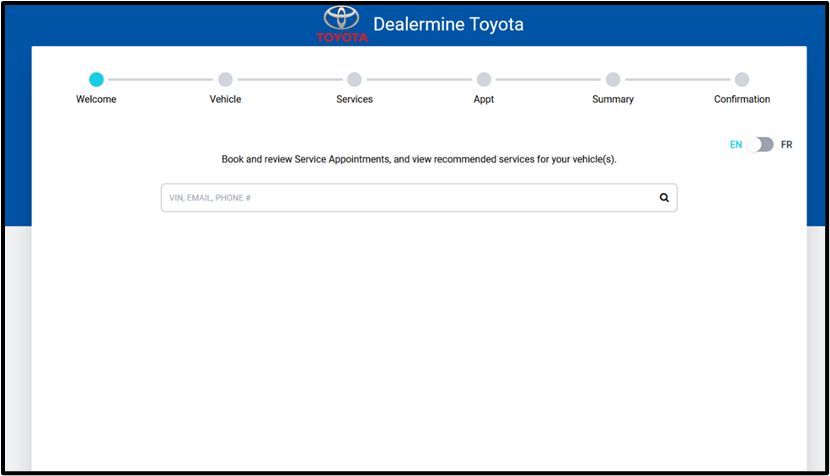This screenshot has width=830, height=476.
Task: Open the Services step label
Action: tap(354, 99)
